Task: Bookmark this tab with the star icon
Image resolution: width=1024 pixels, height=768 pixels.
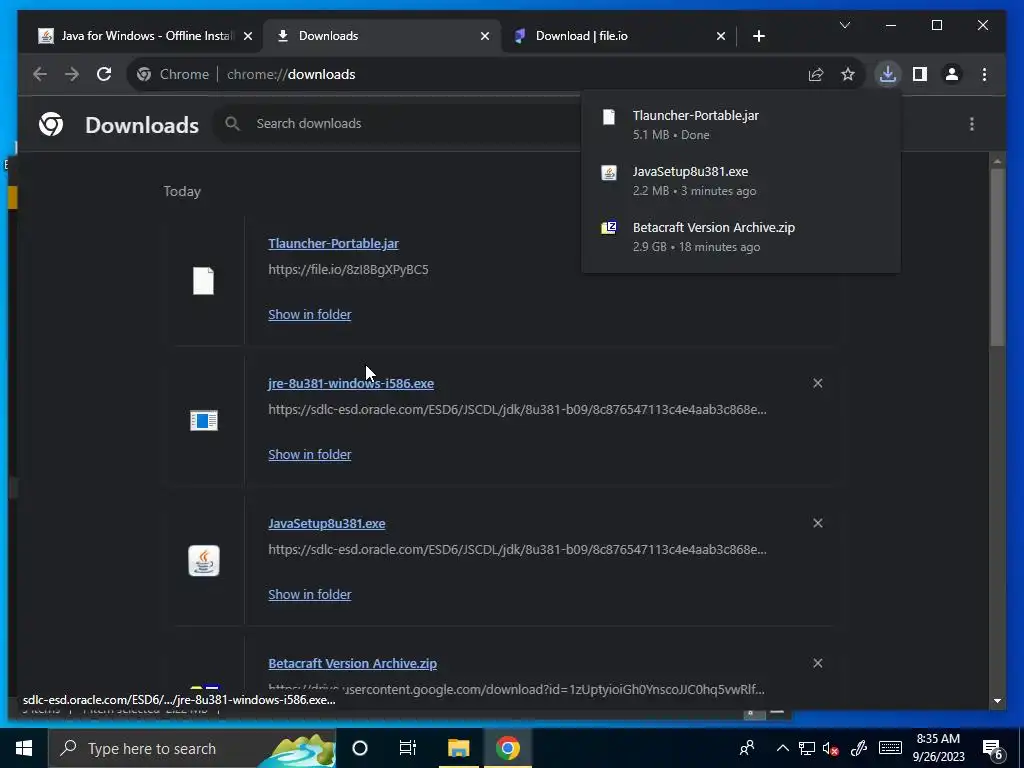Action: click(x=848, y=74)
